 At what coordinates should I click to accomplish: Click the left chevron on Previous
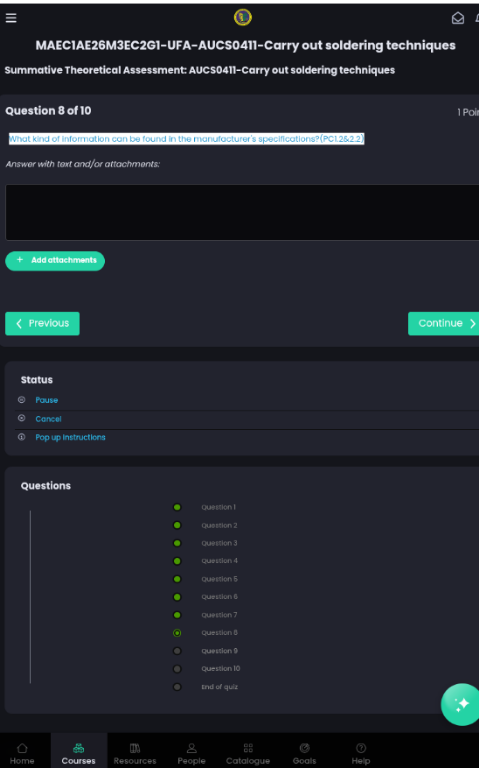pyautogui.click(x=19, y=323)
